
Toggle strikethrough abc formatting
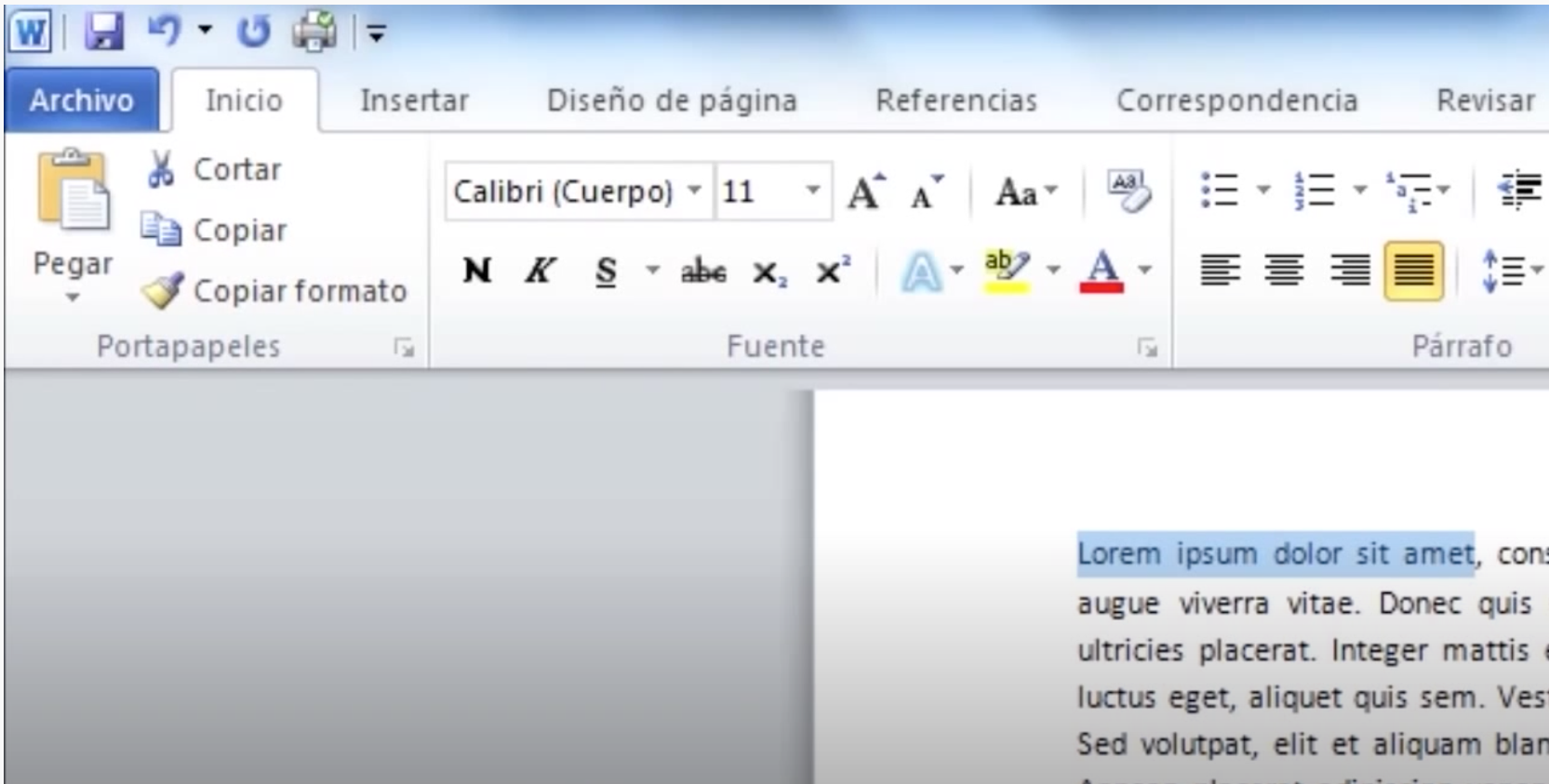coord(703,272)
